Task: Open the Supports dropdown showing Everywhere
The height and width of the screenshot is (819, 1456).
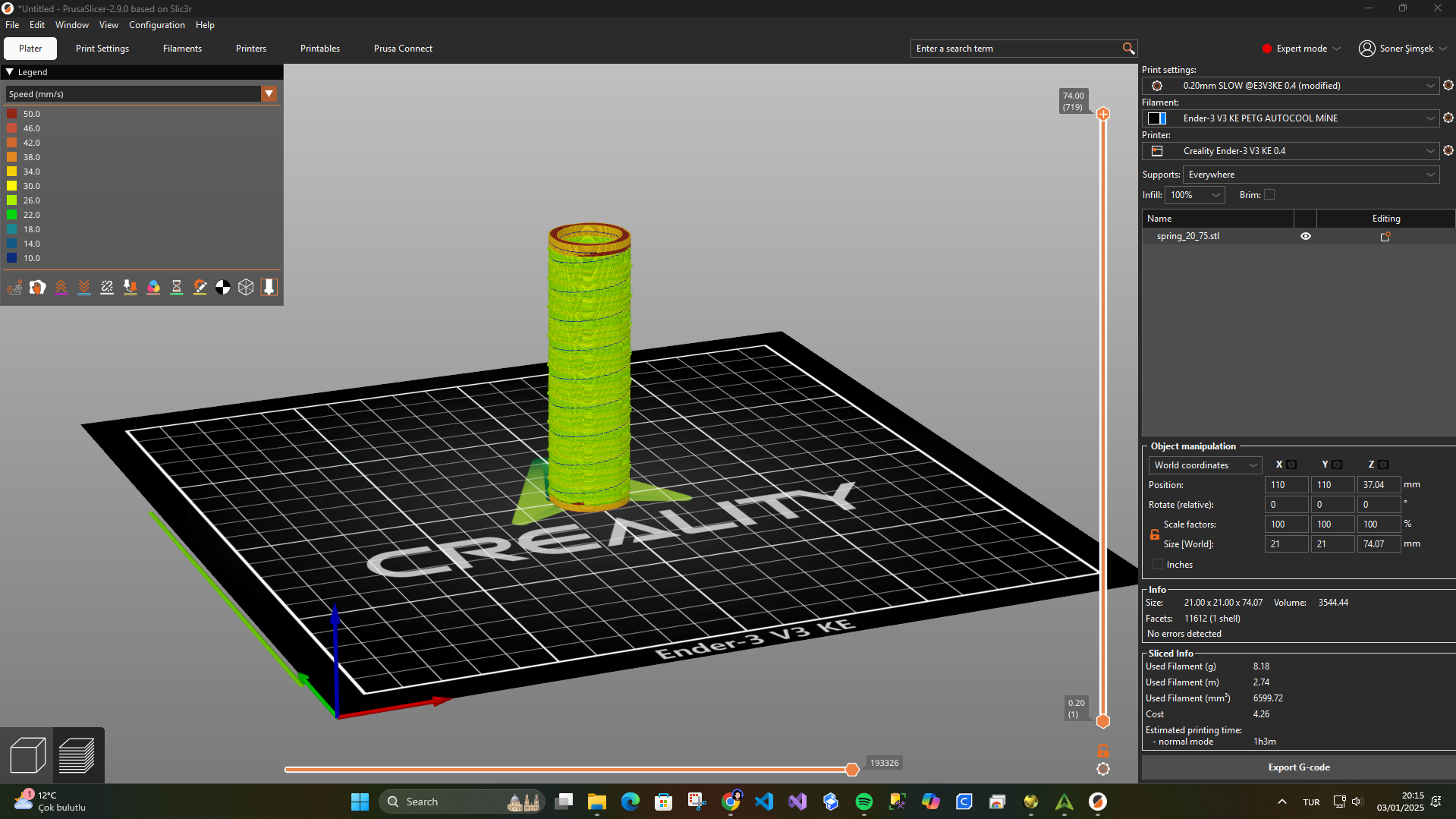Action: tap(1310, 175)
